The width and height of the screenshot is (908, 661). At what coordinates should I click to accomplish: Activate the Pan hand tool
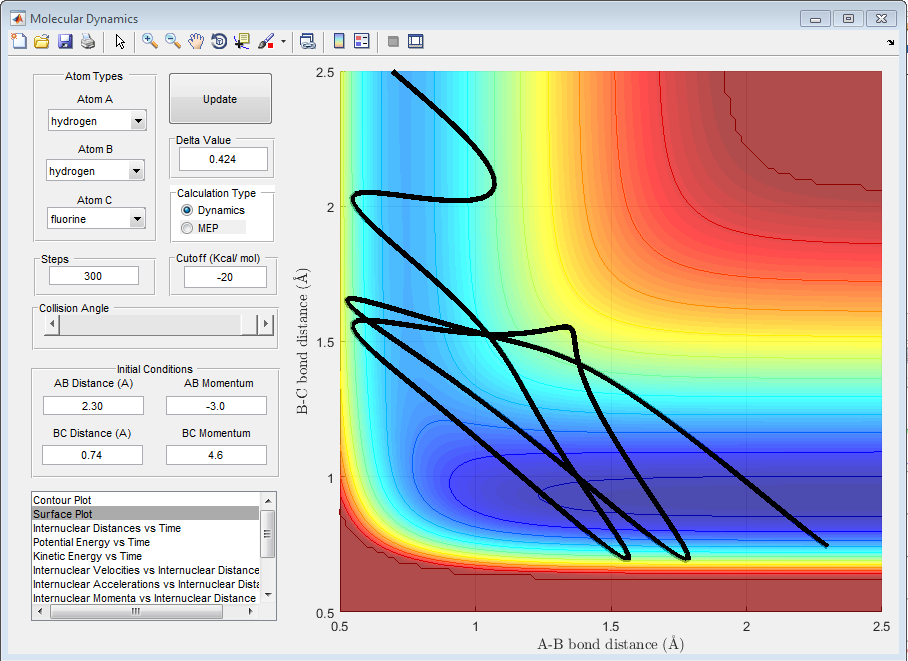[x=196, y=41]
